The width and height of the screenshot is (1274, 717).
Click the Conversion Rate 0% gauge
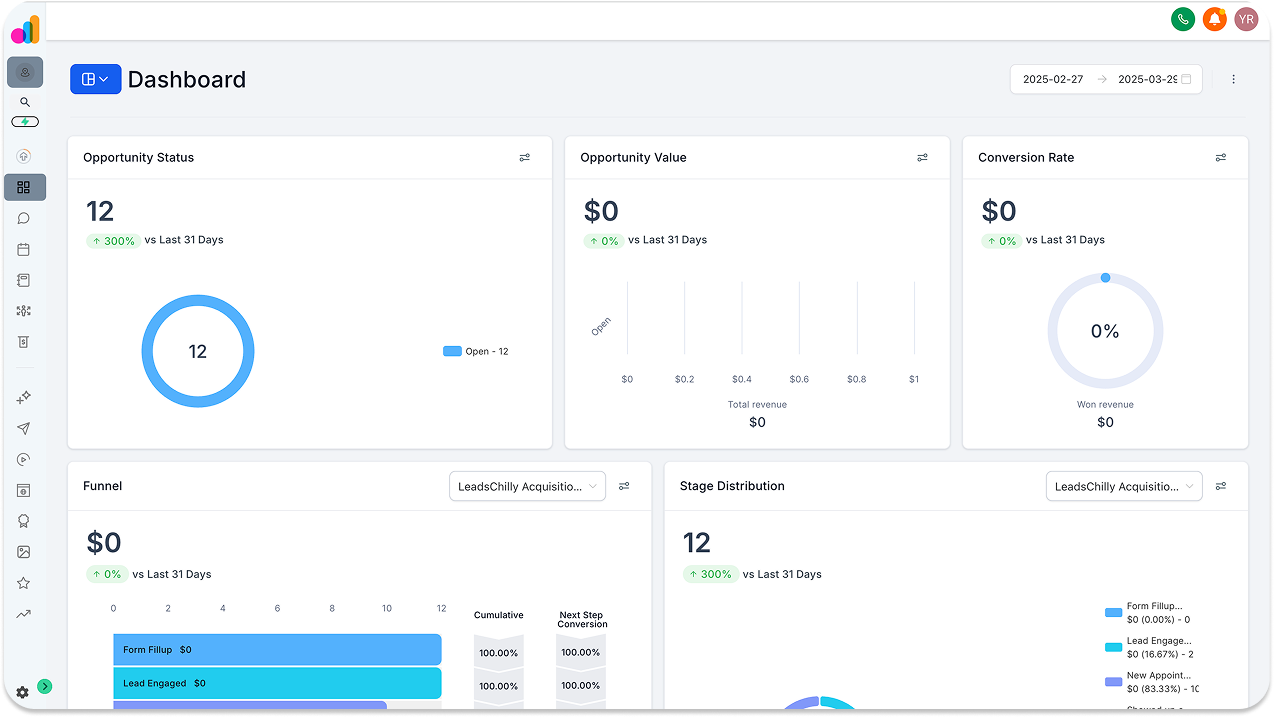[1105, 331]
